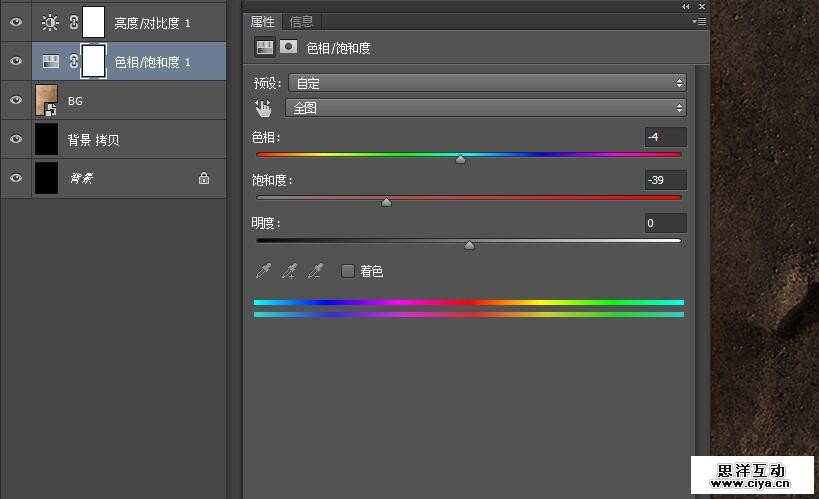Select the 属性 tab
The height and width of the screenshot is (499, 819).
coord(263,21)
